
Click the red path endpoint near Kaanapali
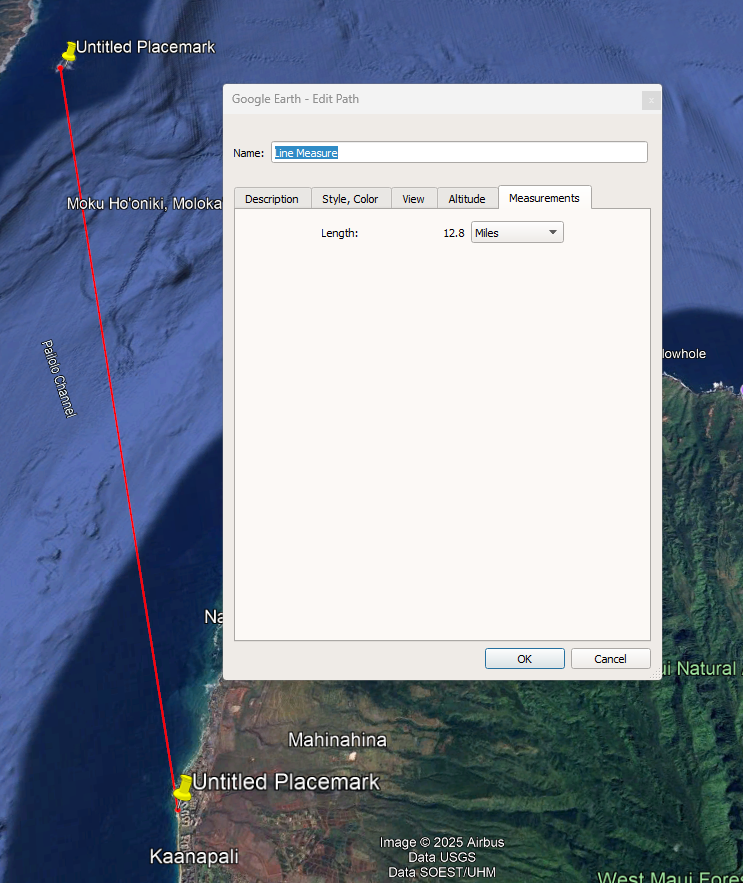point(177,810)
